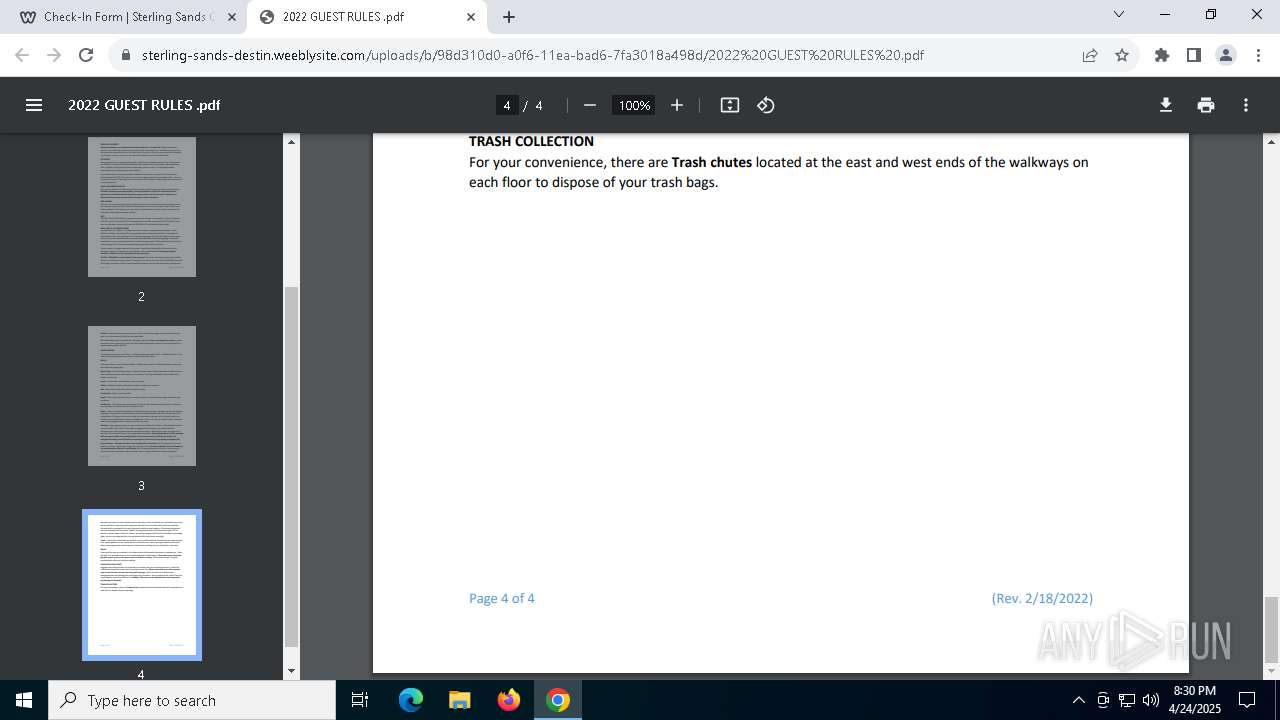The height and width of the screenshot is (720, 1280).
Task: Open Chrome three-dot menu
Action: click(1257, 55)
